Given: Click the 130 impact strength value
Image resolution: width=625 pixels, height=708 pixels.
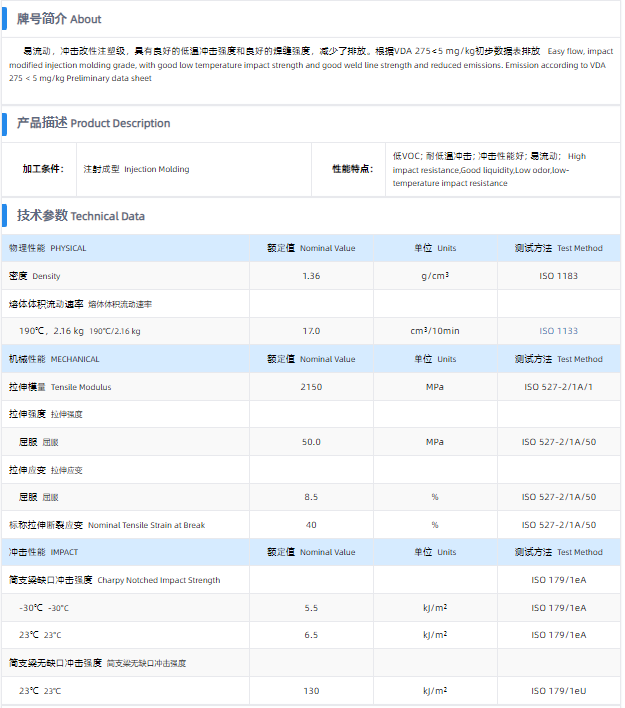Looking at the screenshot, I should click(311, 690).
